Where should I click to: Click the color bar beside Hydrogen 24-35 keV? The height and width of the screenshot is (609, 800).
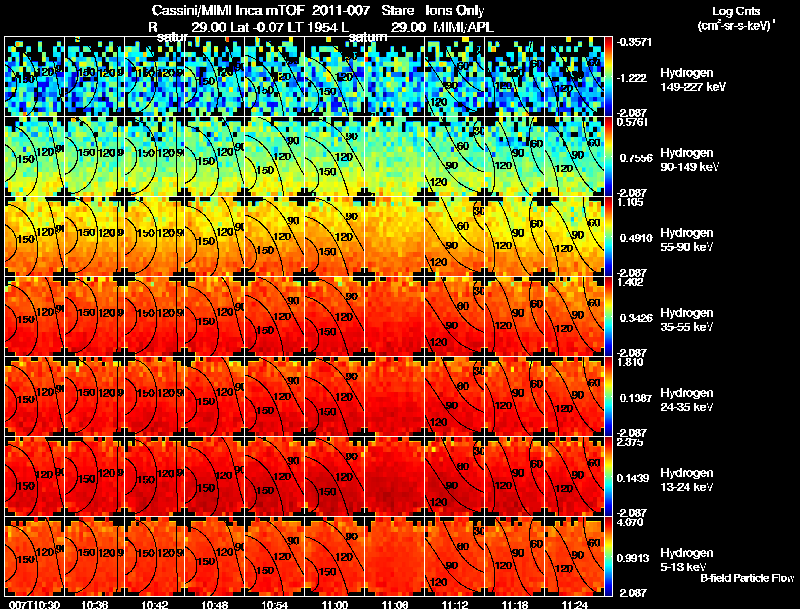point(608,397)
